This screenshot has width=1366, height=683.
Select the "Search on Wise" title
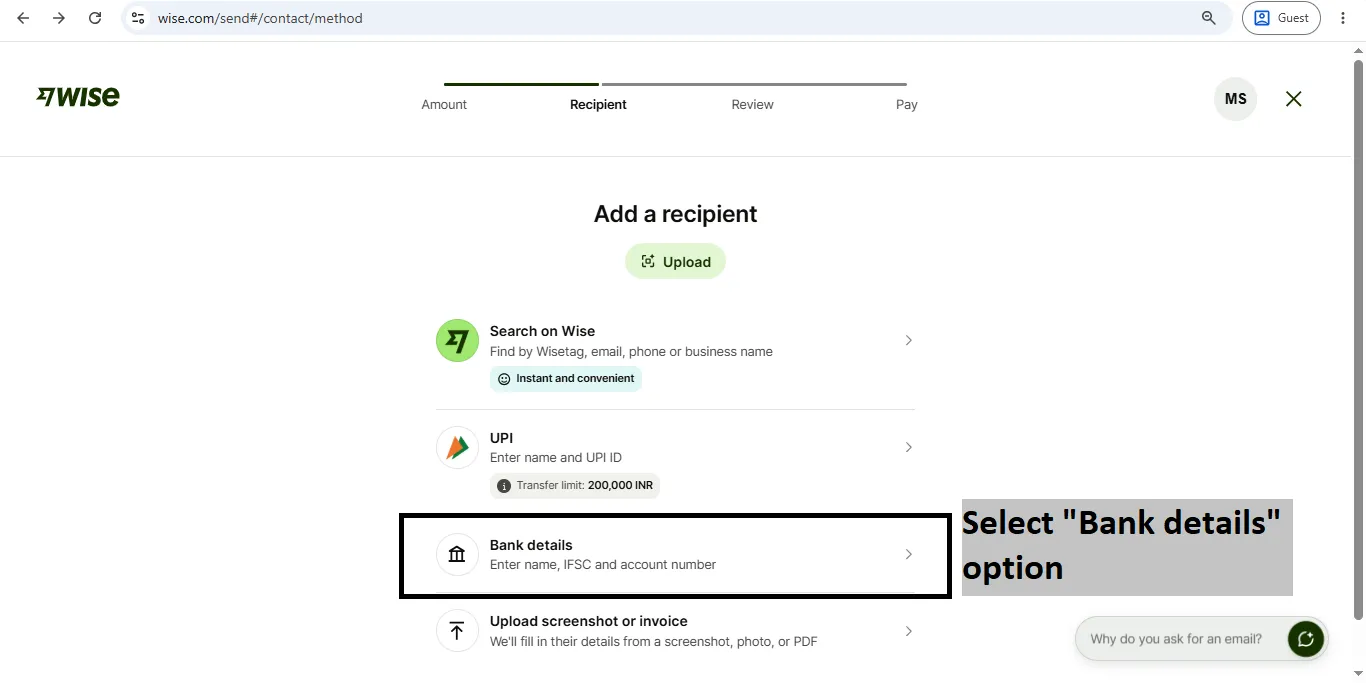click(542, 331)
